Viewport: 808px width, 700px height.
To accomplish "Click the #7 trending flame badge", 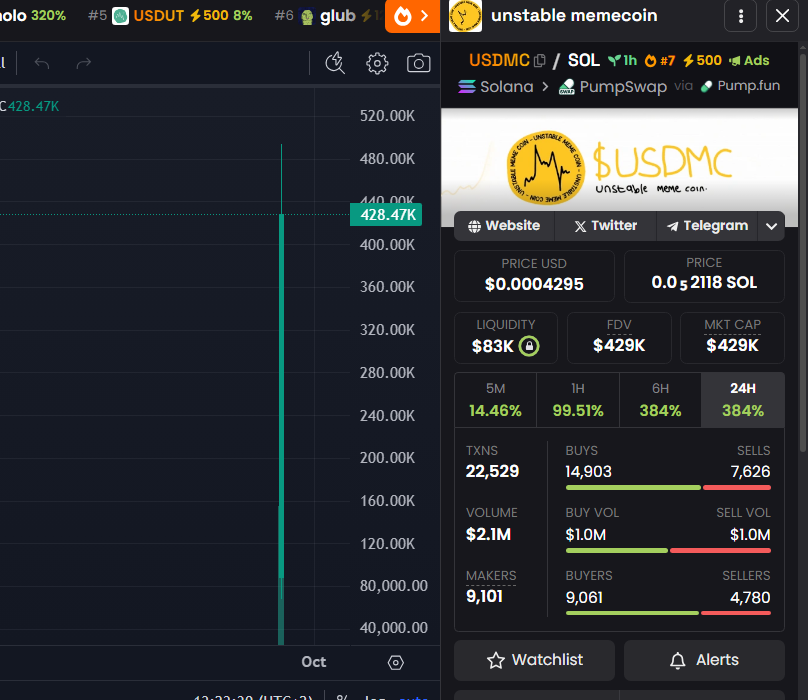I will click(x=660, y=61).
